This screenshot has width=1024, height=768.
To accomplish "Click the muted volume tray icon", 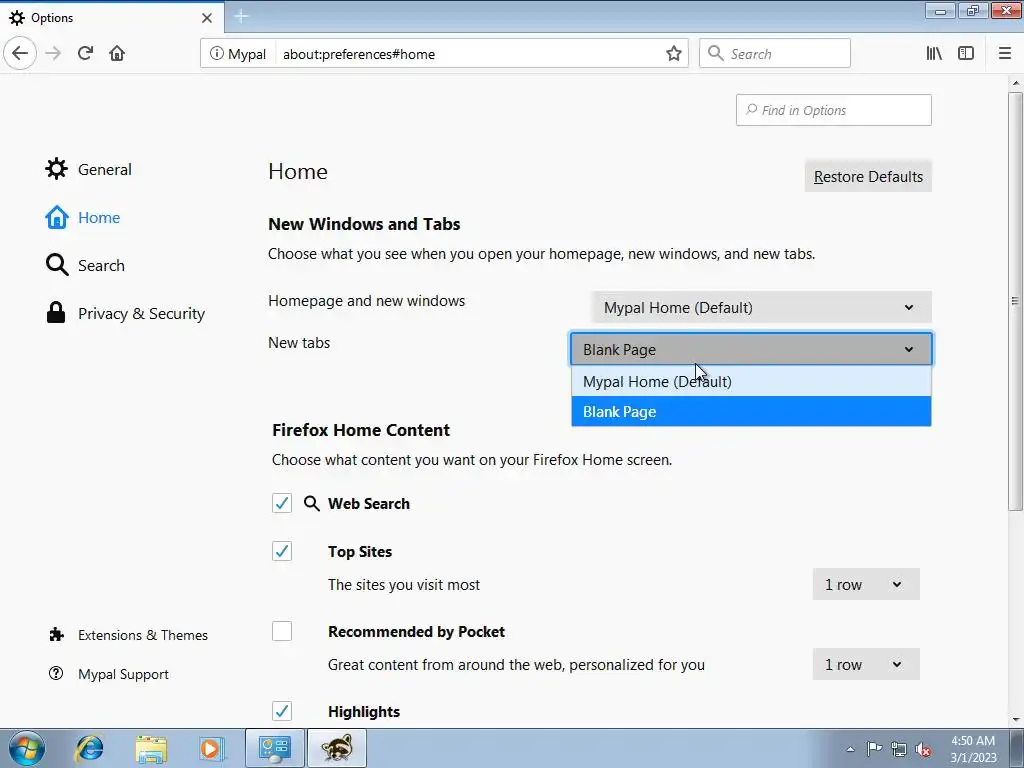I will point(923,749).
